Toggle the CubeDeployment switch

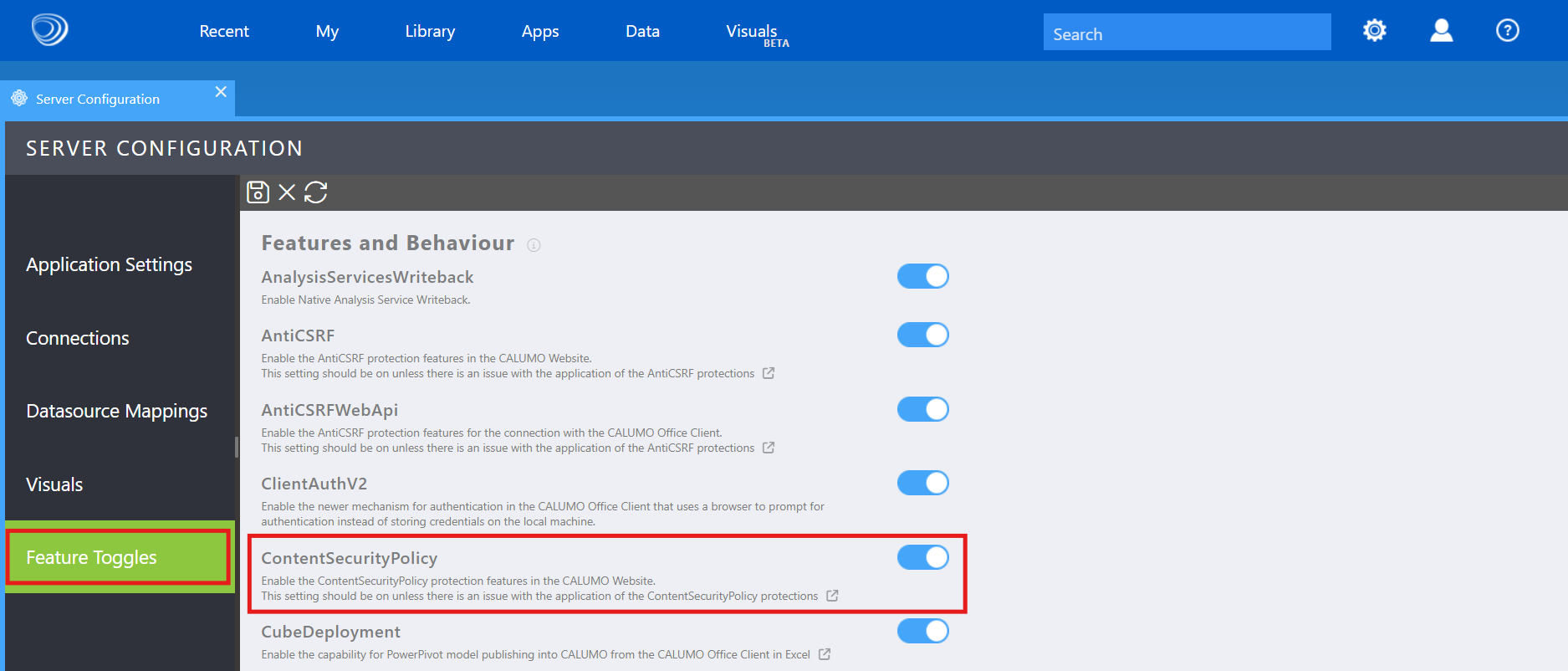tap(923, 631)
